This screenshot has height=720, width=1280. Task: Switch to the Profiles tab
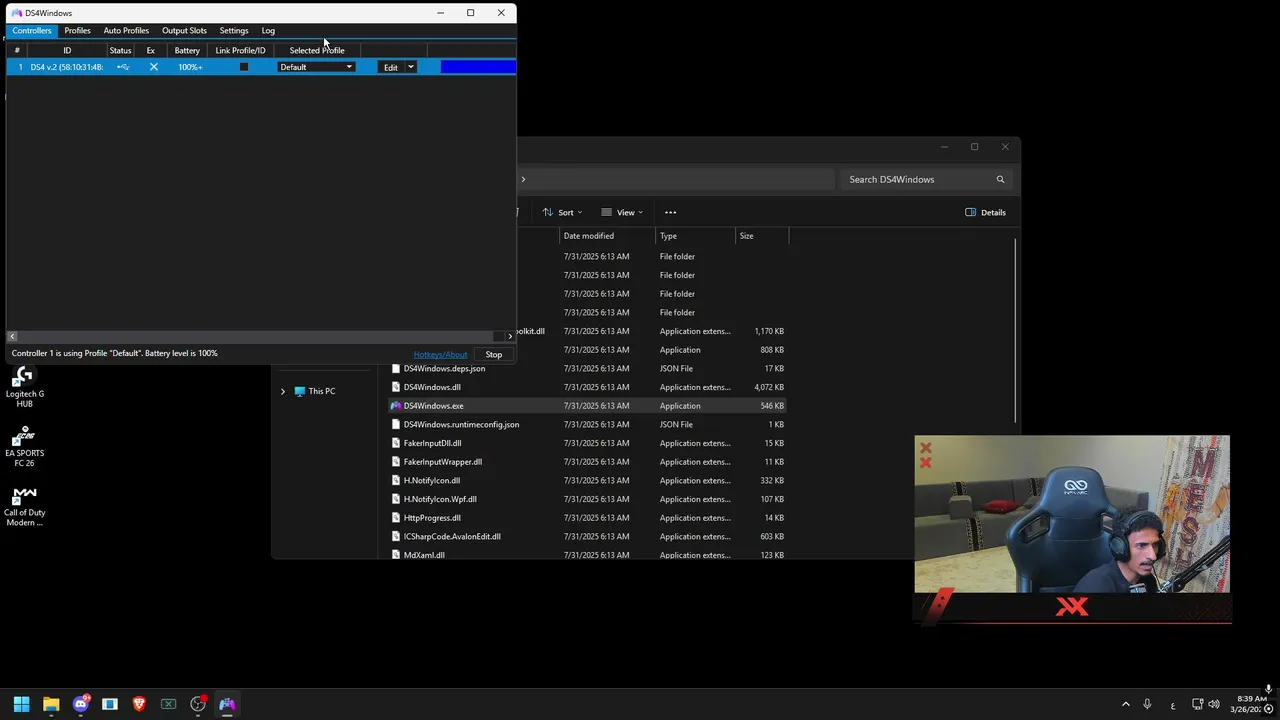77,30
